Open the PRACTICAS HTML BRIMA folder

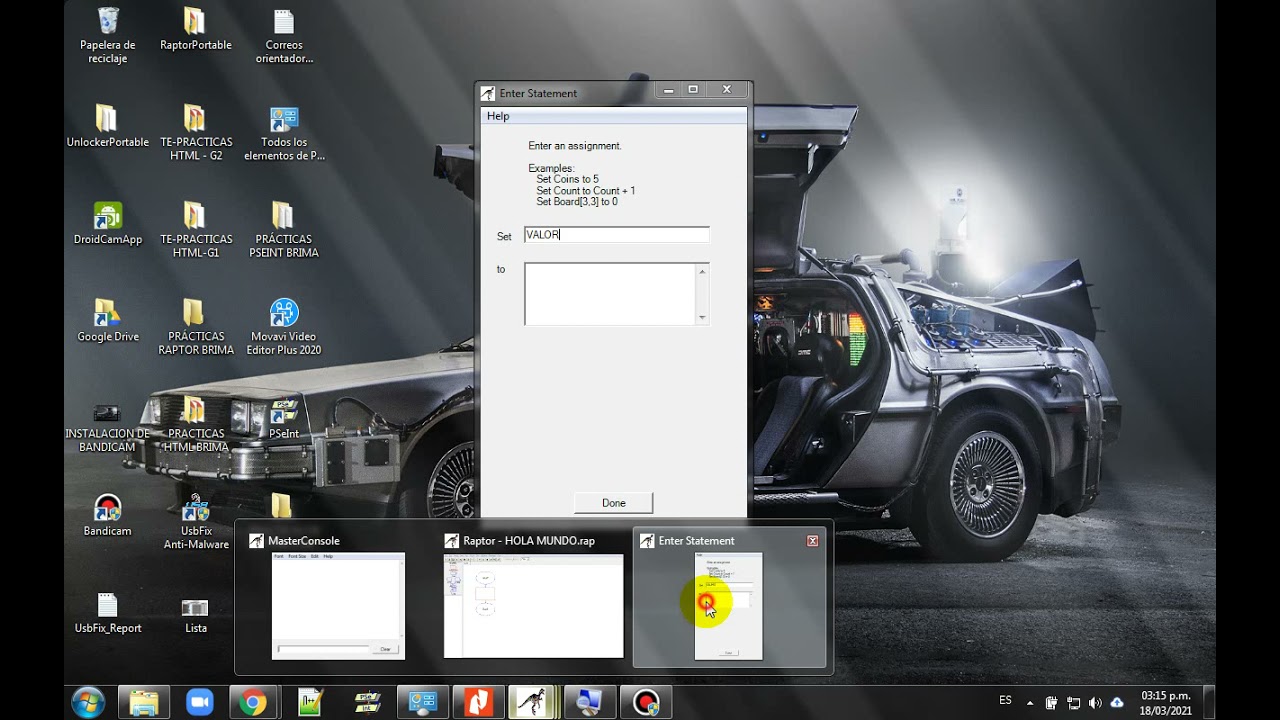[x=195, y=424]
